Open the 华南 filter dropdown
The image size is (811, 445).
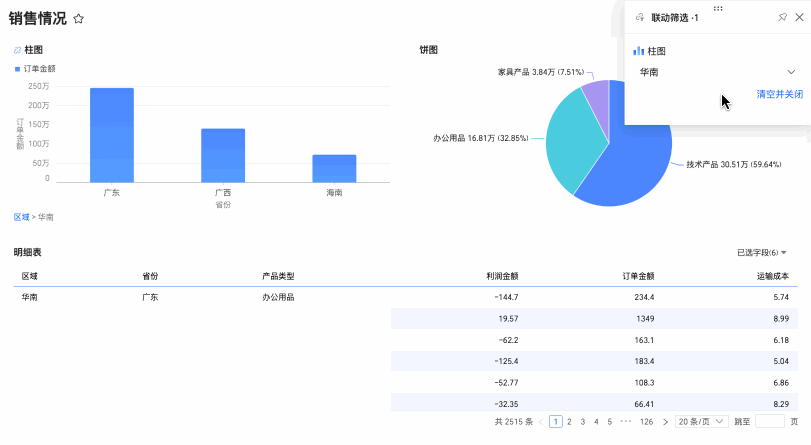717,72
